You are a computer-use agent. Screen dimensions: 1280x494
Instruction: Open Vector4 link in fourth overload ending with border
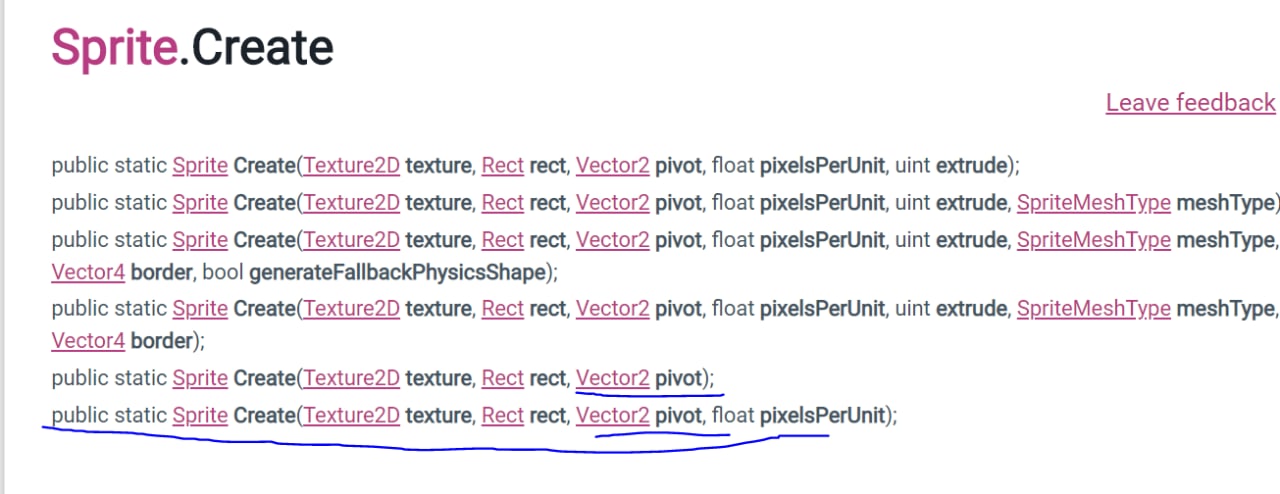click(88, 341)
